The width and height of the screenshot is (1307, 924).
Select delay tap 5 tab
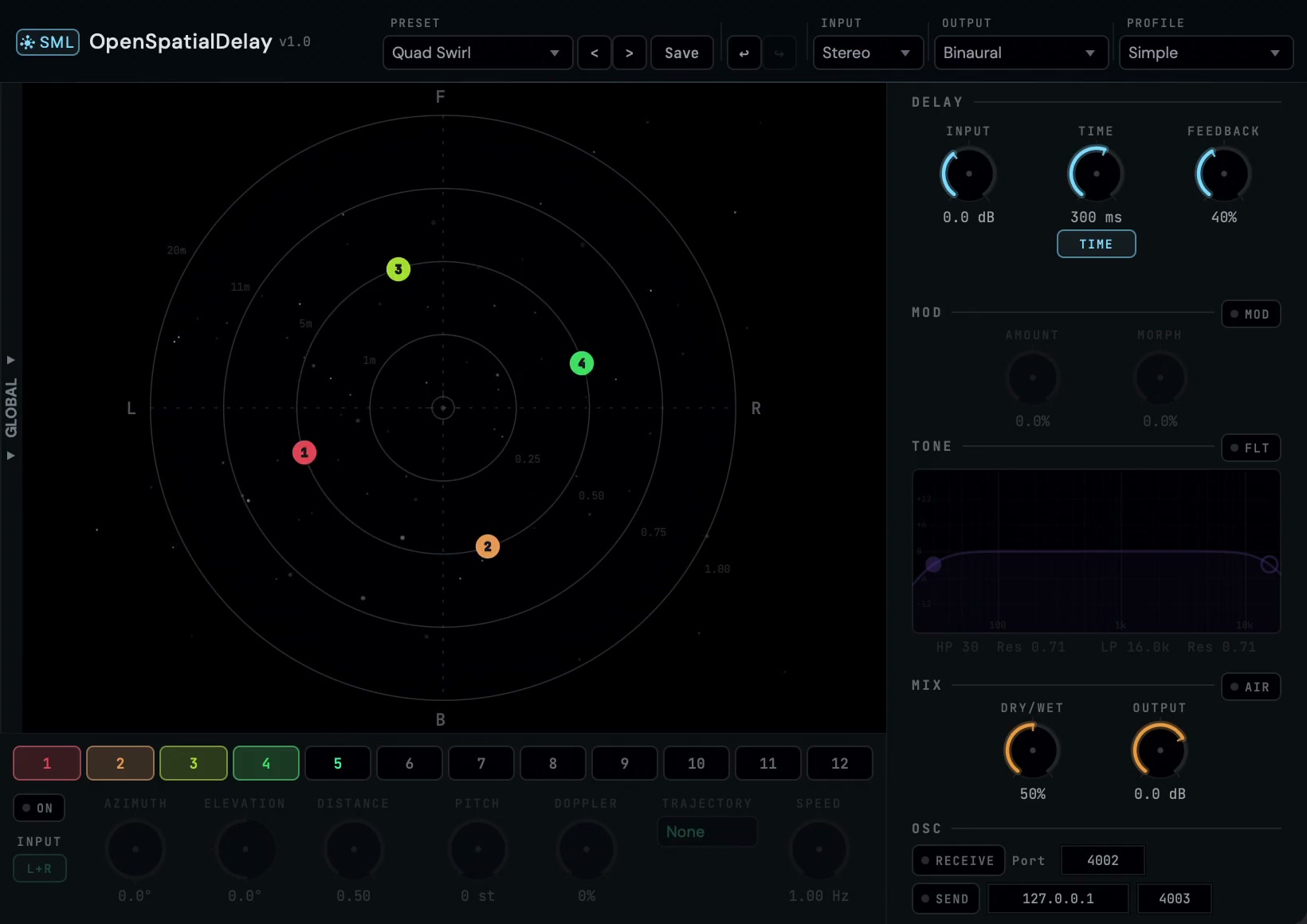[x=338, y=763]
